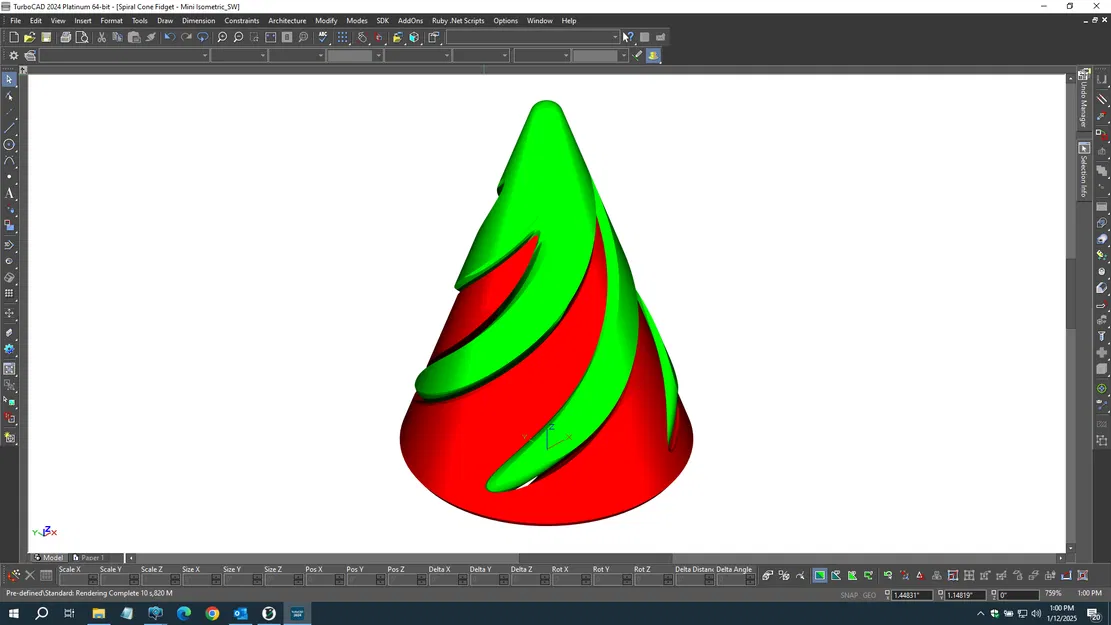Open the first wide dropdown in second toolbar
This screenshot has height=625, width=1111.
pos(125,55)
